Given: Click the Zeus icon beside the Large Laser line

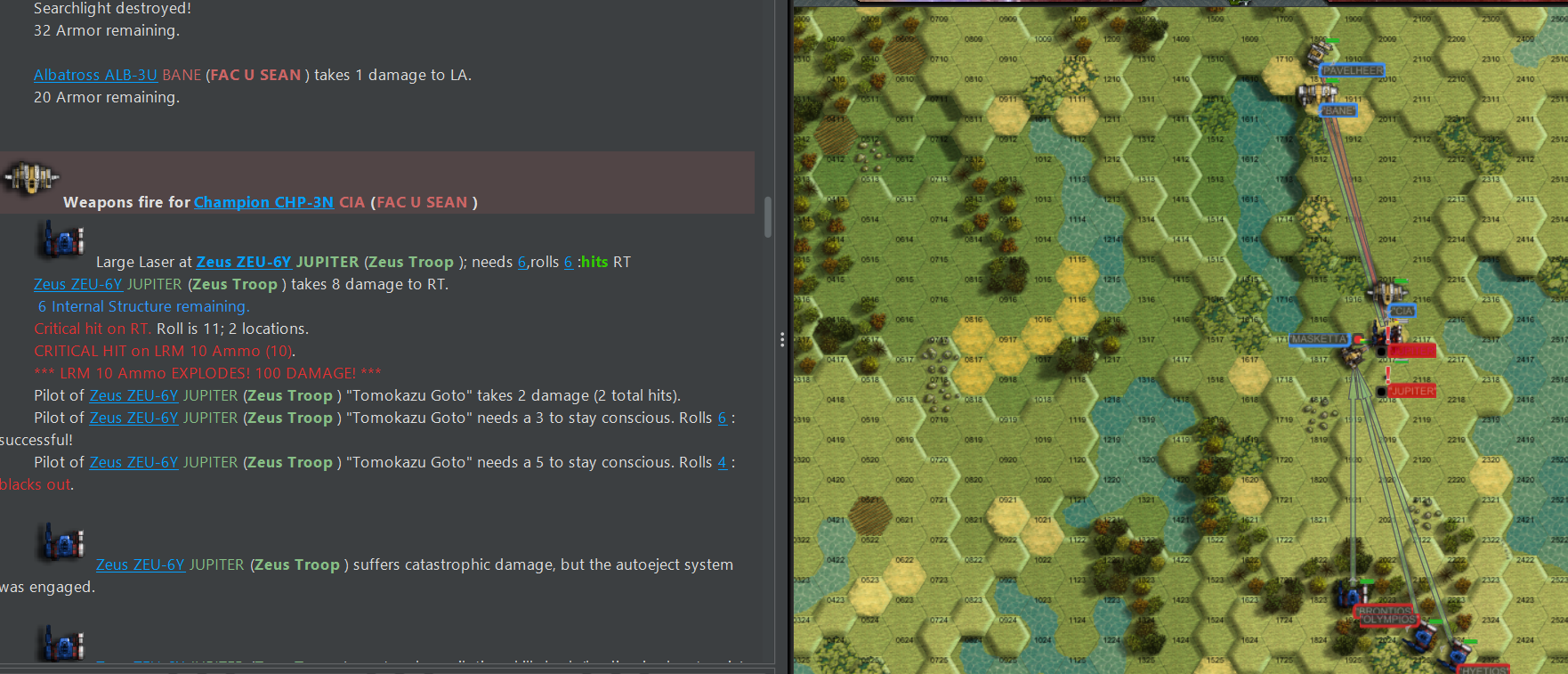Looking at the screenshot, I should click(x=62, y=241).
